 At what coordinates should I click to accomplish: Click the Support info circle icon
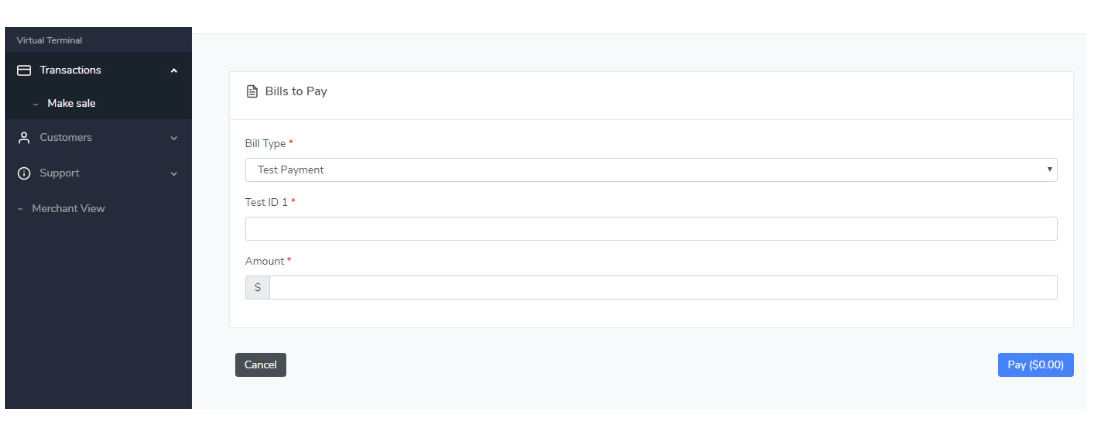coord(24,174)
